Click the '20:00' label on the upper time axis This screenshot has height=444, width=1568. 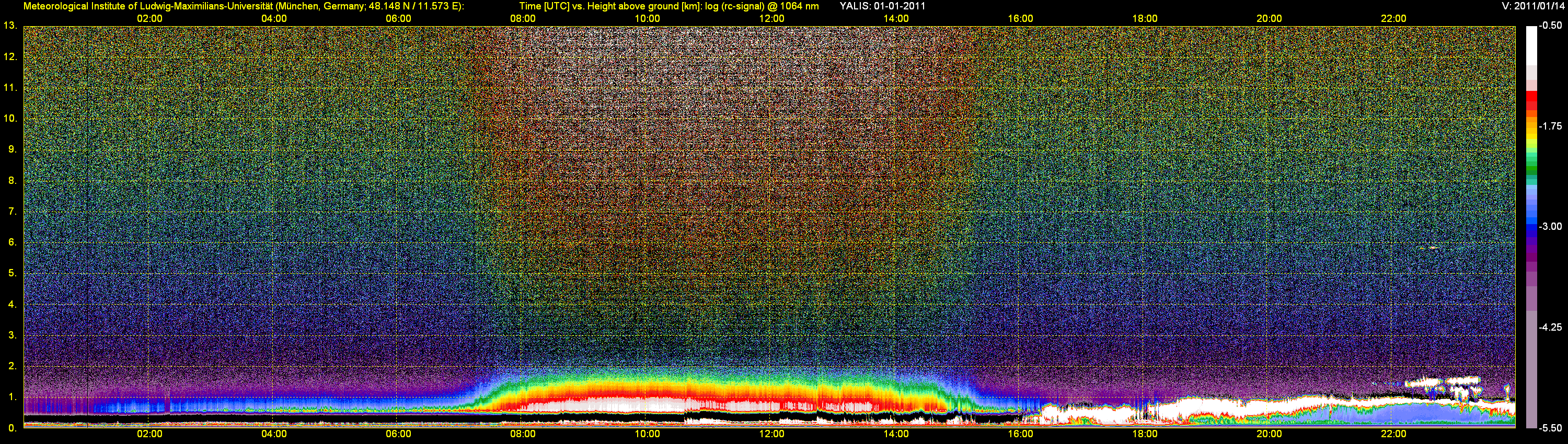(1269, 19)
